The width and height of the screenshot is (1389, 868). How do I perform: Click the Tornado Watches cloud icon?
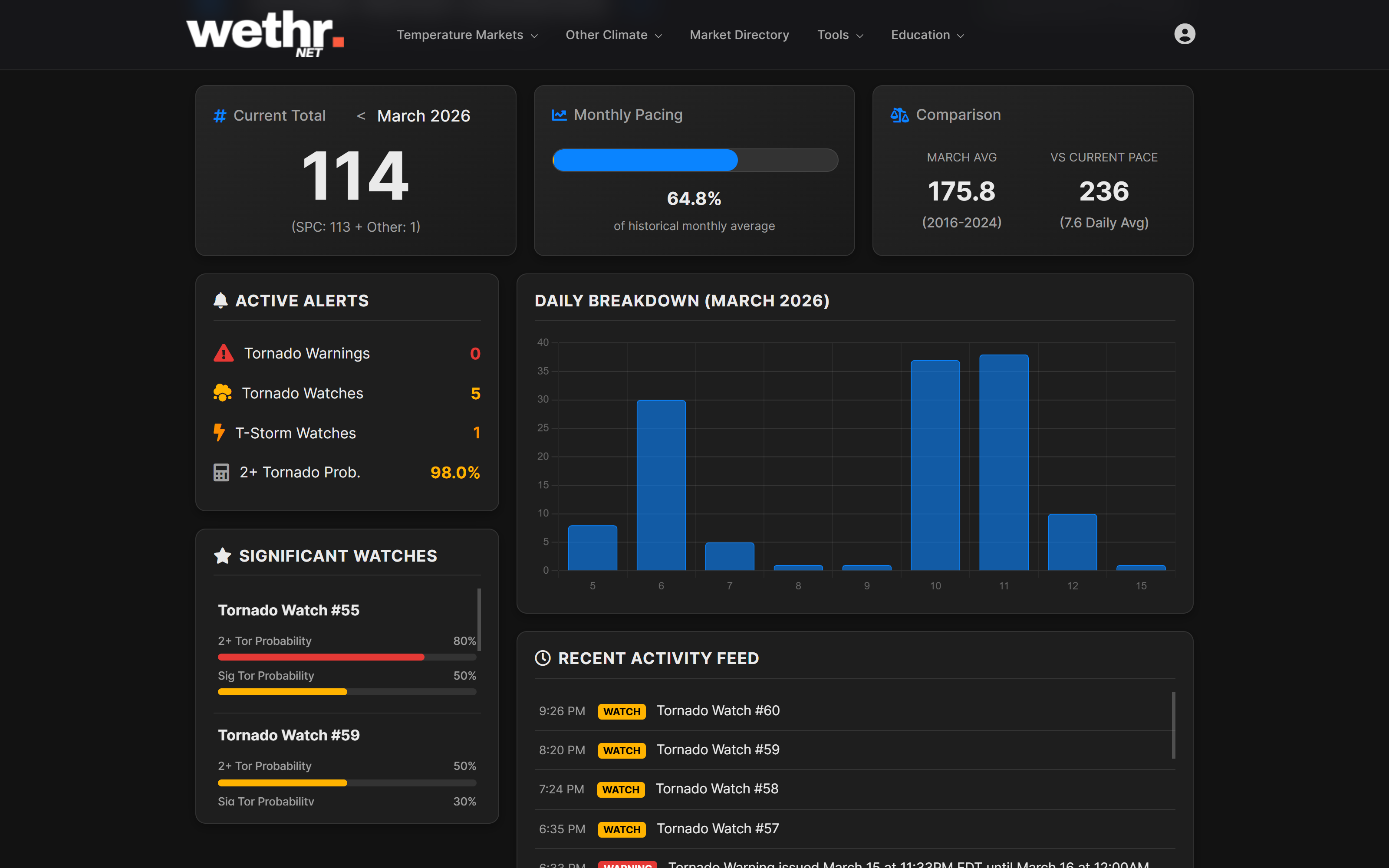[223, 393]
